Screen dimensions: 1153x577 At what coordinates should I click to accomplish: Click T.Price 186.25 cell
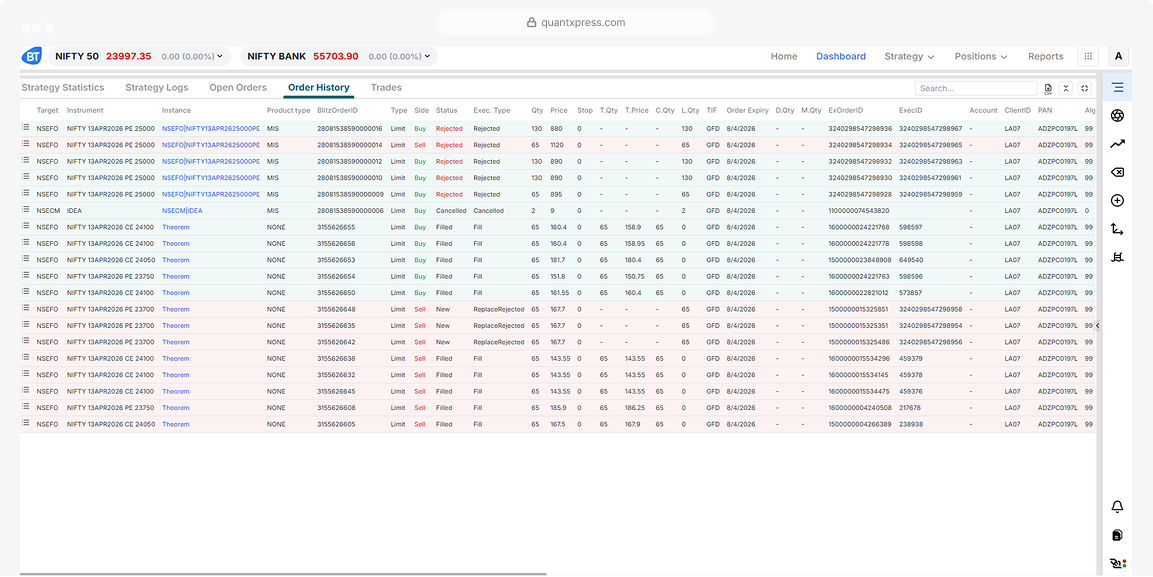[x=635, y=407]
